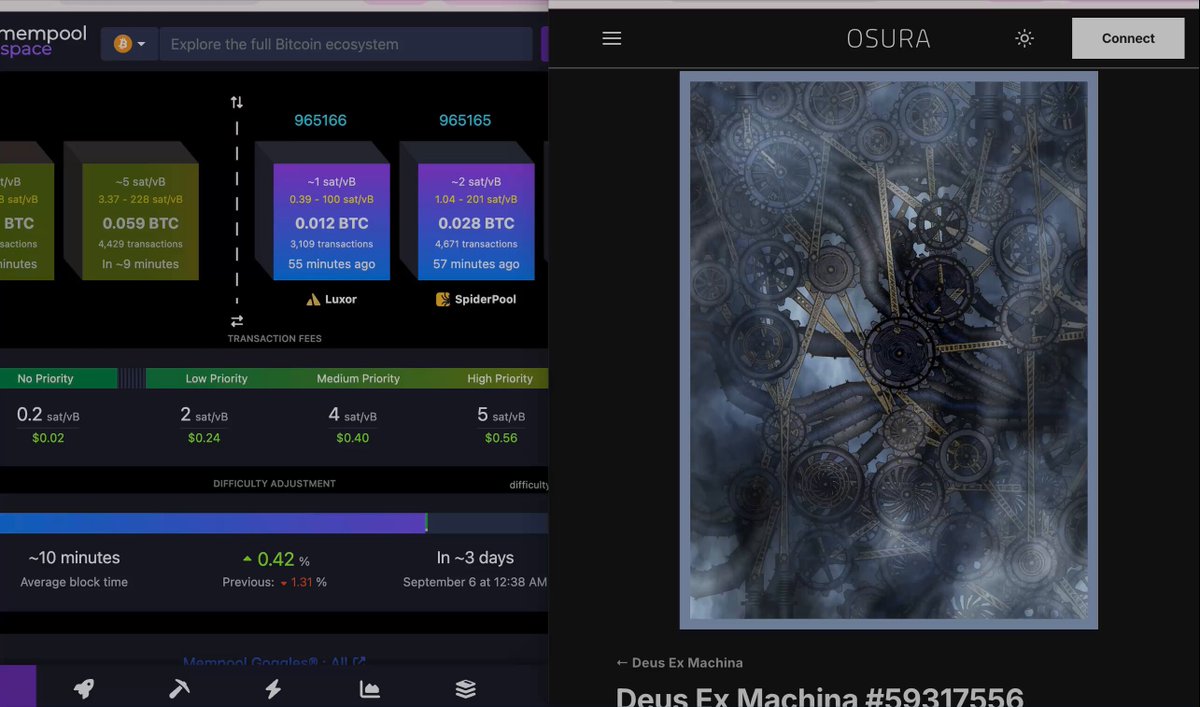
Task: Open block 965165 number link
Action: (x=465, y=120)
